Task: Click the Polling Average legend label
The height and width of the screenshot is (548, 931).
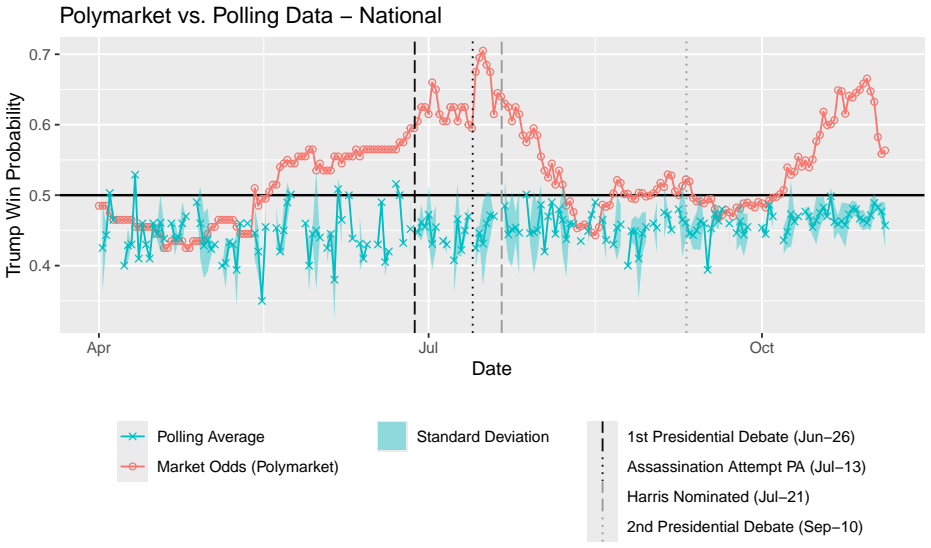Action: click(211, 437)
